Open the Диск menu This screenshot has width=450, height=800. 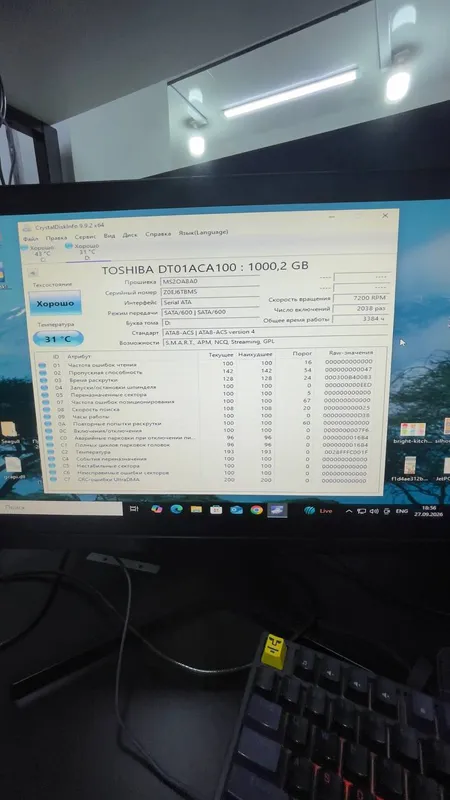(x=130, y=235)
